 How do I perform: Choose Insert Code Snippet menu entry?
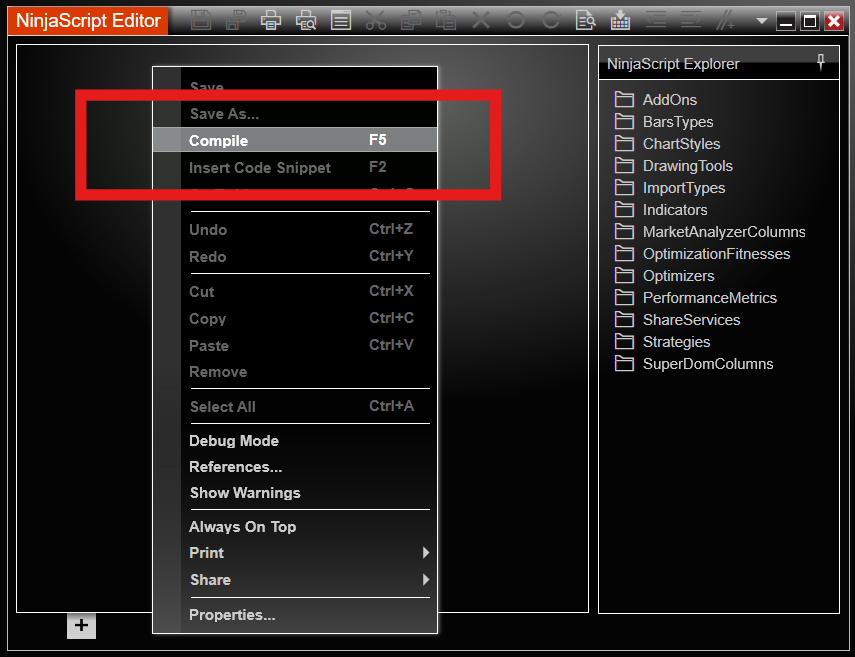tap(295, 167)
